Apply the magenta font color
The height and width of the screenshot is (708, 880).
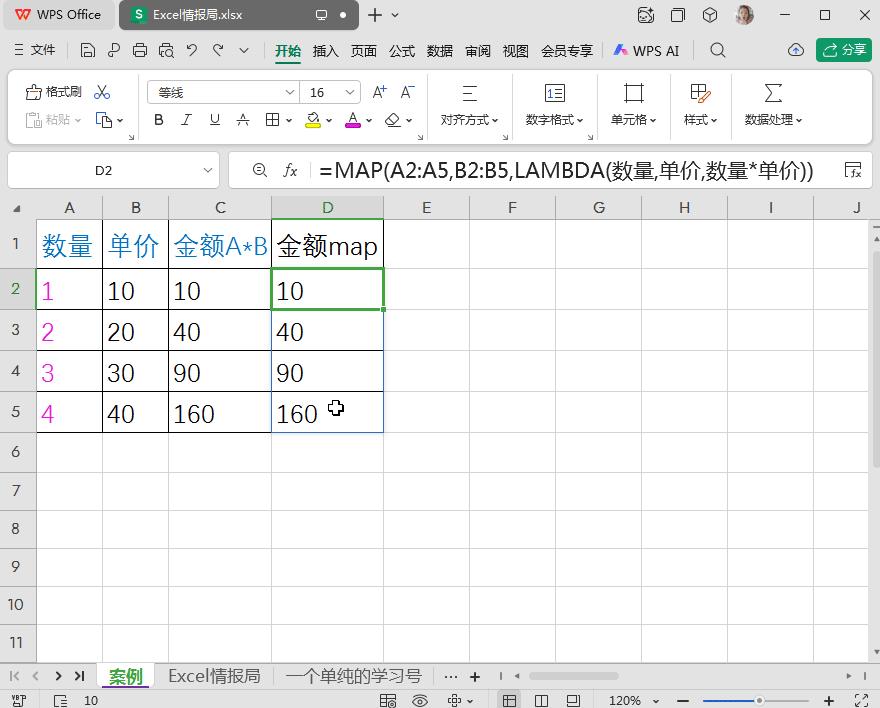pyautogui.click(x=352, y=119)
